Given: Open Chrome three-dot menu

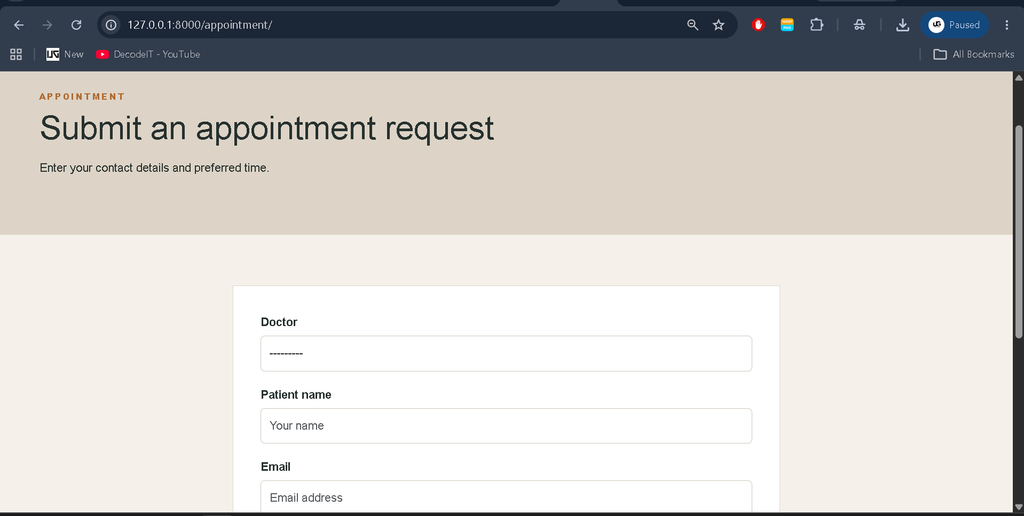Looking at the screenshot, I should (x=1007, y=25).
